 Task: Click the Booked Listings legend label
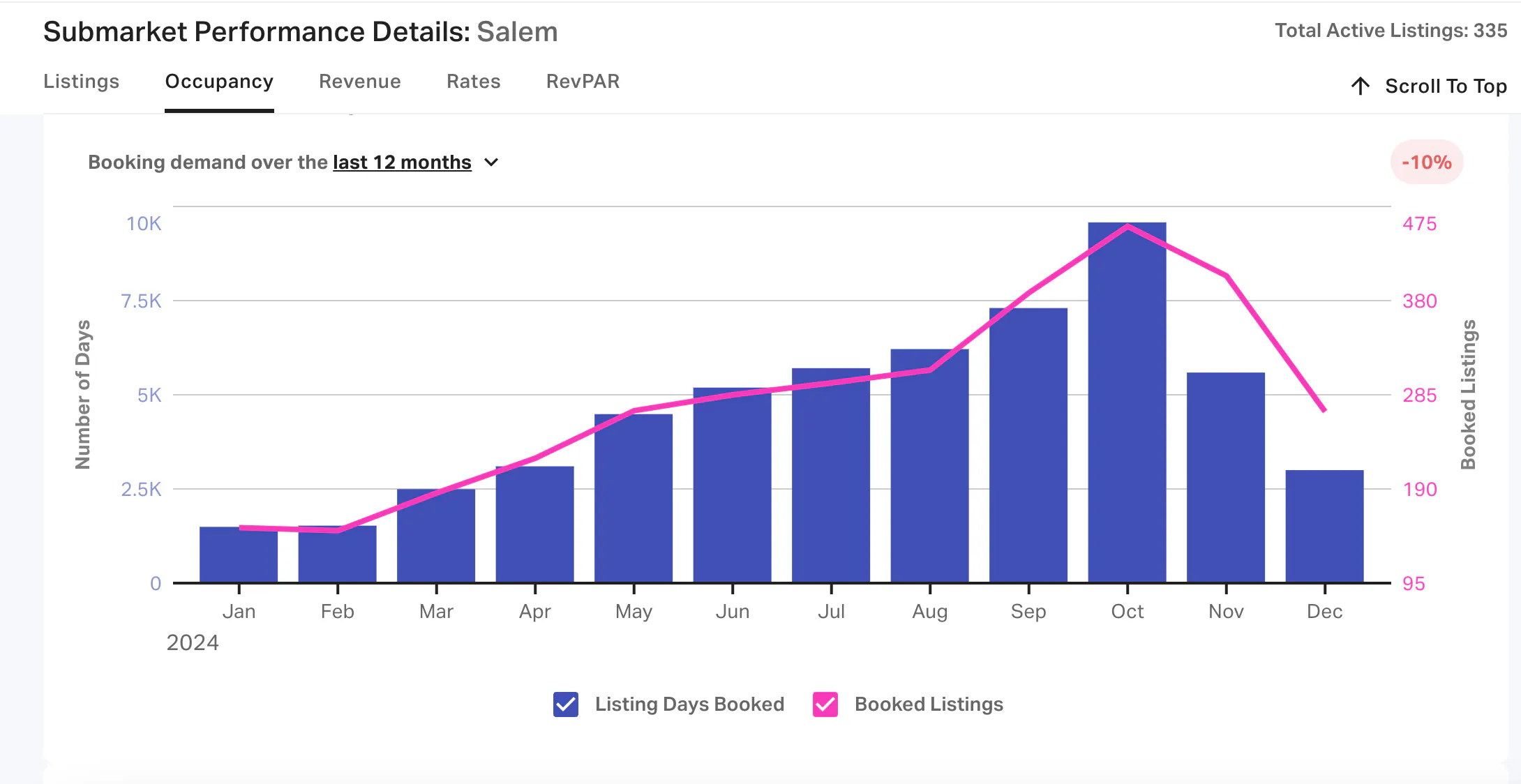coord(929,704)
